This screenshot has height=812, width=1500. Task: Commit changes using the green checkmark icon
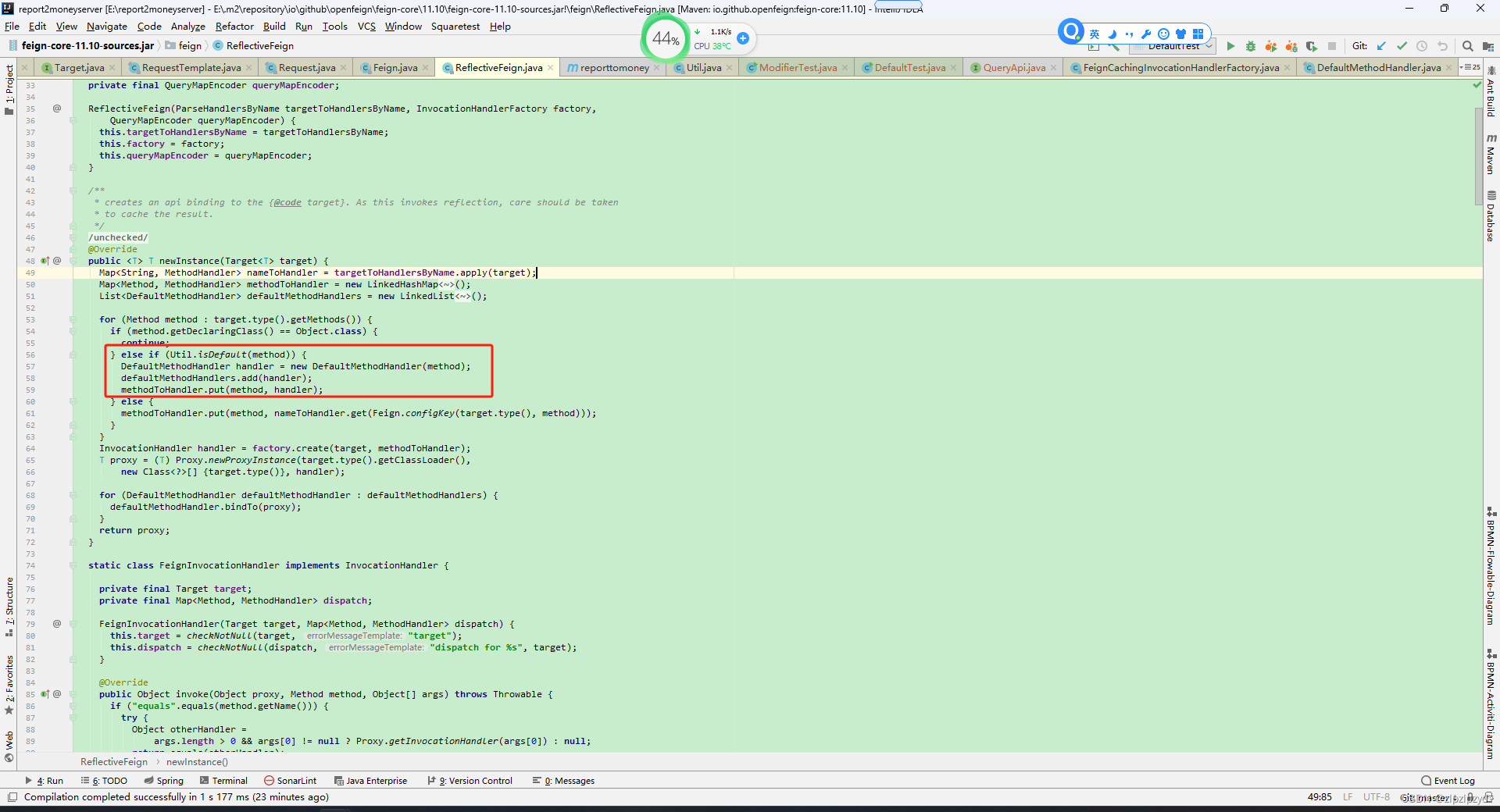pyautogui.click(x=1402, y=46)
